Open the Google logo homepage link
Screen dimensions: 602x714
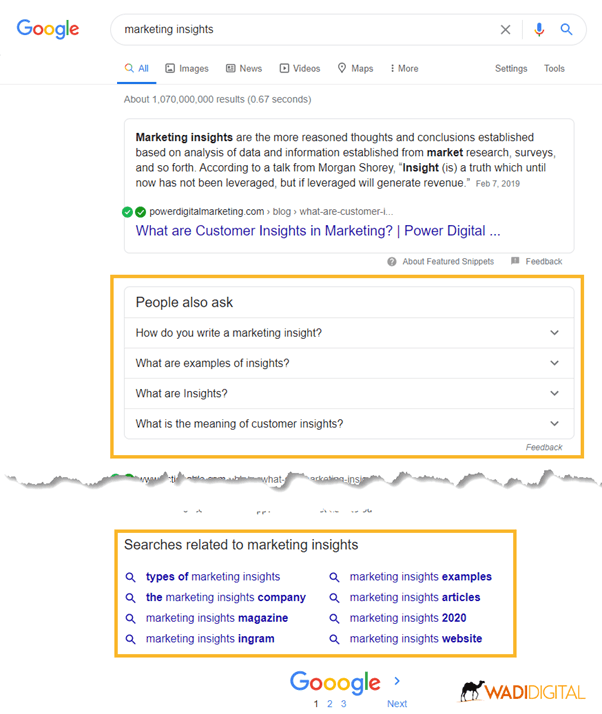[x=48, y=29]
